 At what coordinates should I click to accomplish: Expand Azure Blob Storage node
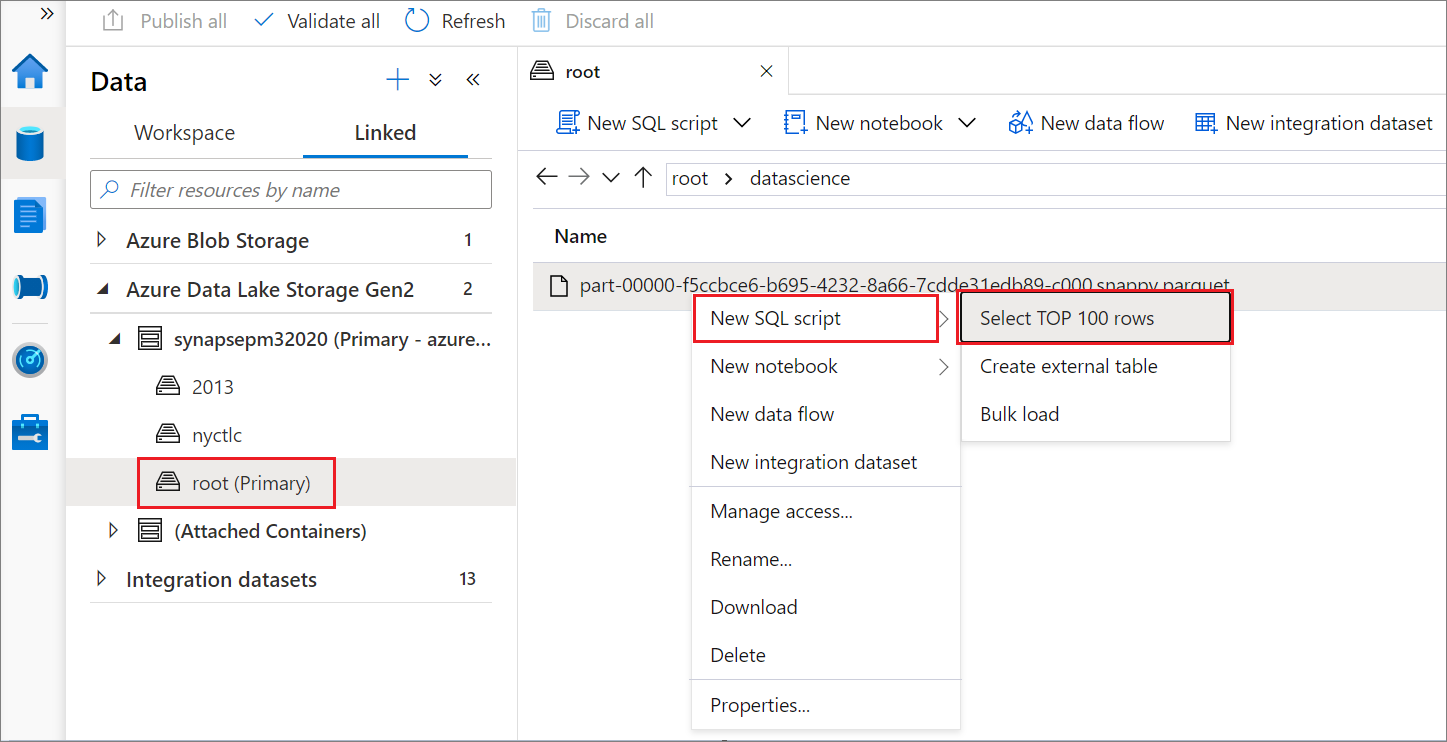coord(100,240)
